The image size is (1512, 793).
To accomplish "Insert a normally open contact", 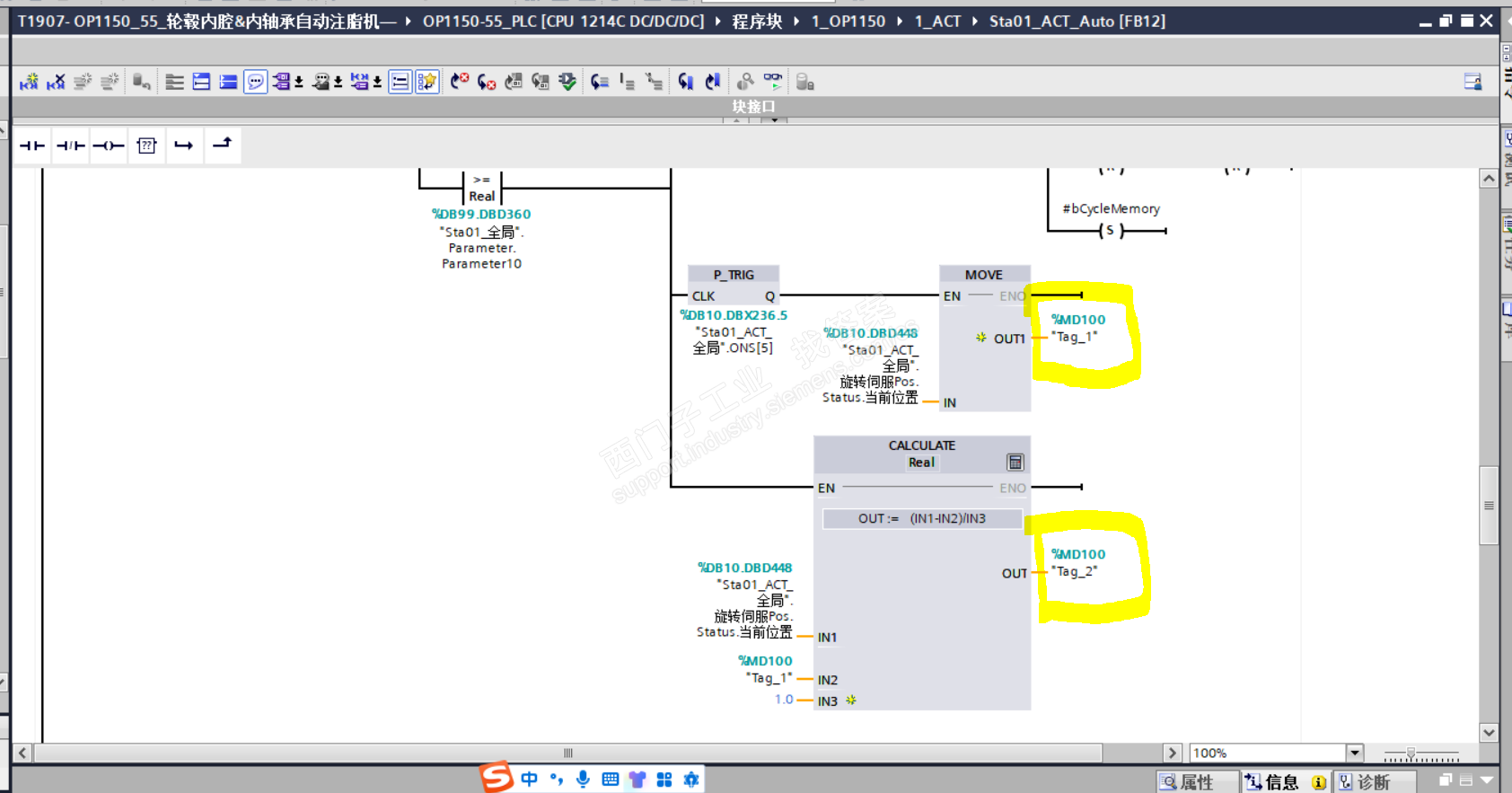I will [x=32, y=145].
